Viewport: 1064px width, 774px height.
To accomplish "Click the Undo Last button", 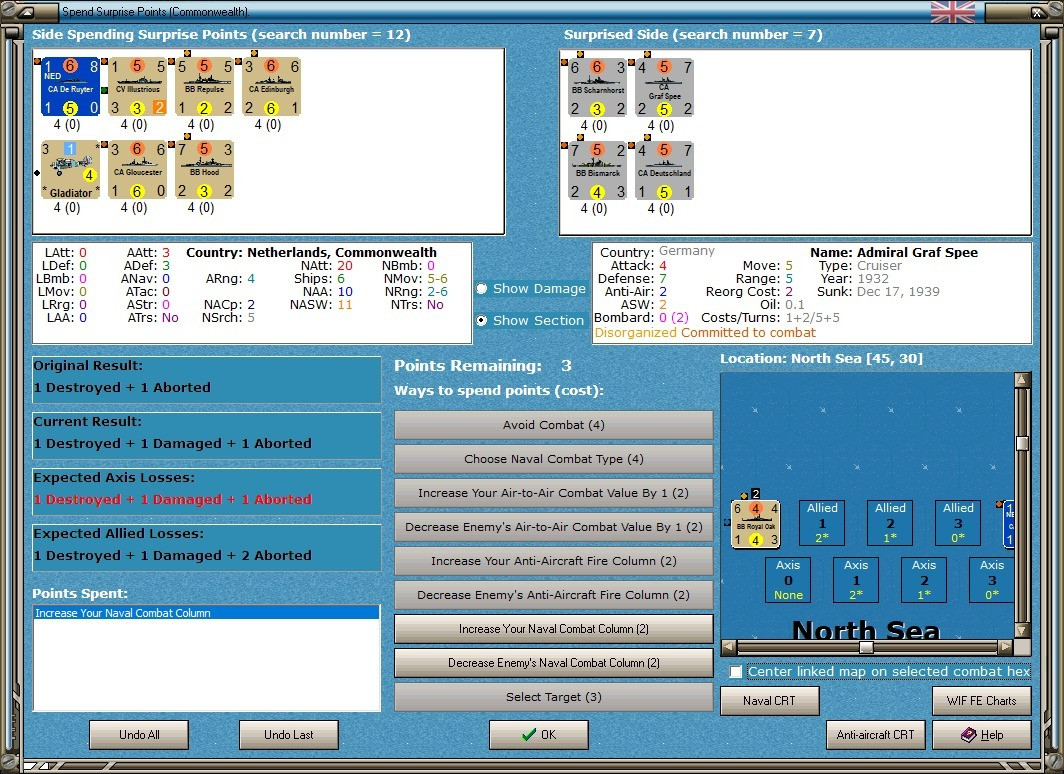I will (x=288, y=735).
